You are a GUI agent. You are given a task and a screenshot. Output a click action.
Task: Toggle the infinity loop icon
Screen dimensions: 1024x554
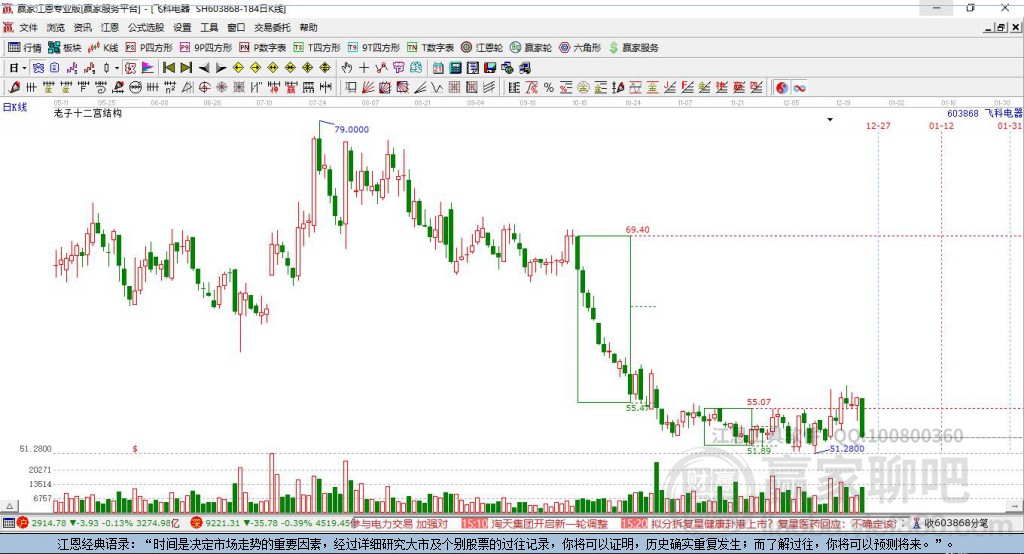[799, 88]
